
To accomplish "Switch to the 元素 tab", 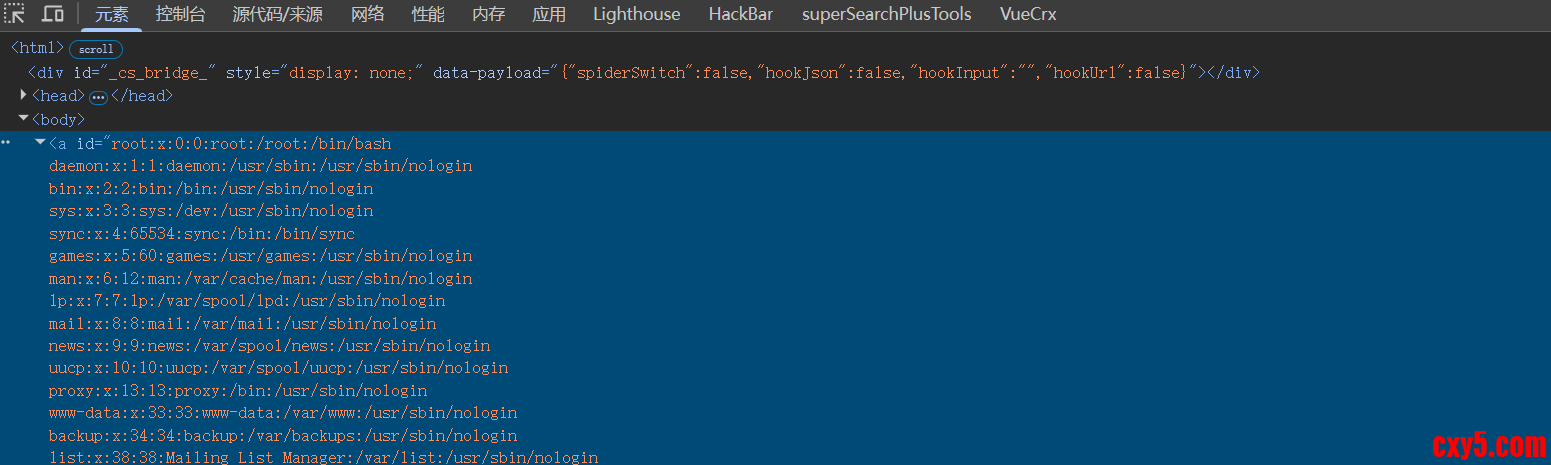I will 112,14.
